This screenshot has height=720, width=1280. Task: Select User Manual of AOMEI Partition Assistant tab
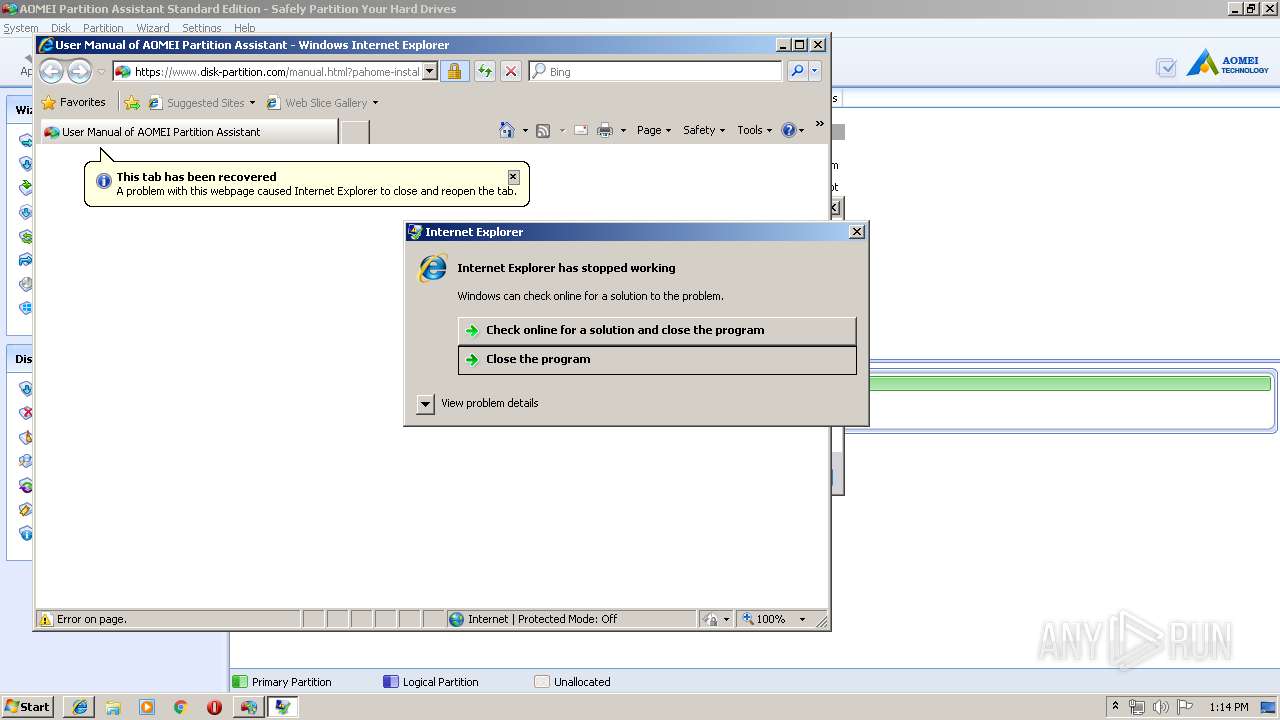coord(189,132)
